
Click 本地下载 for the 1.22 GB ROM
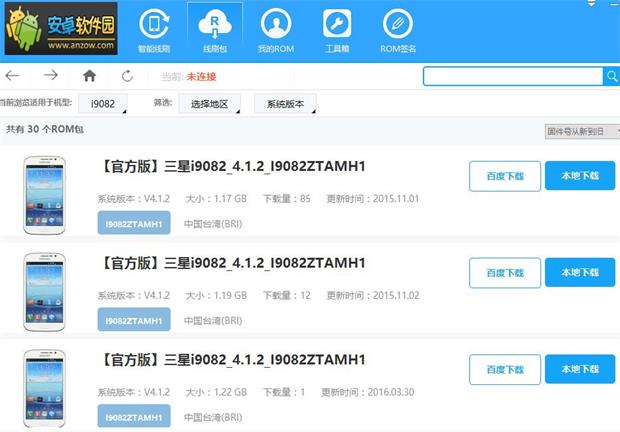point(580,369)
